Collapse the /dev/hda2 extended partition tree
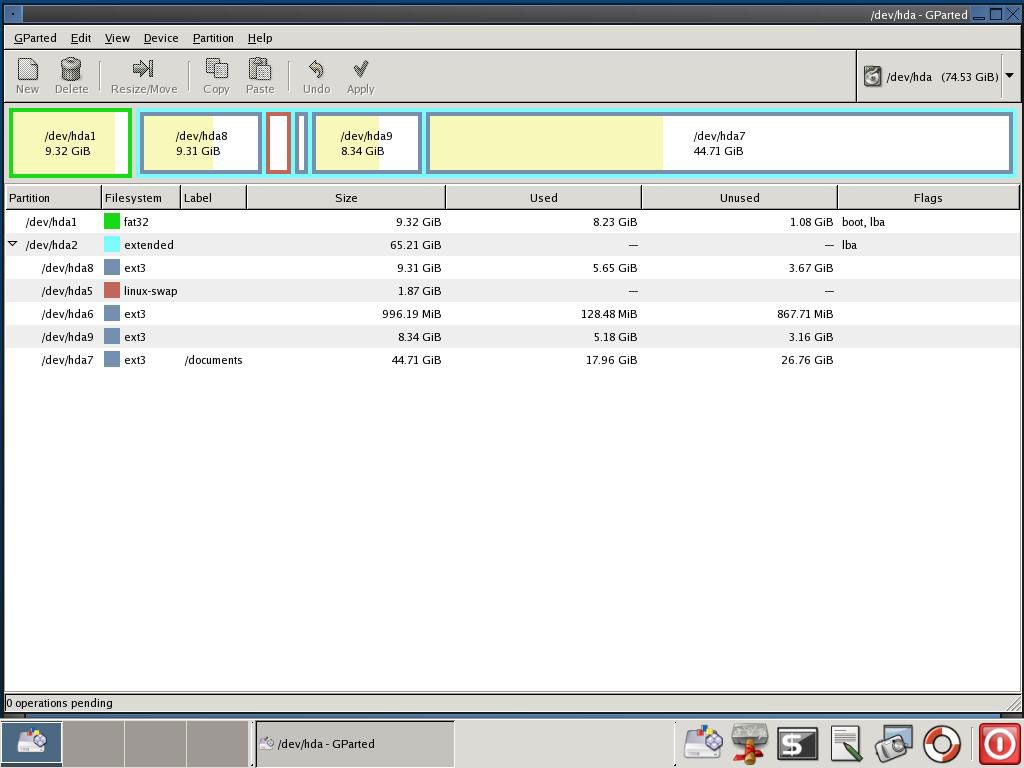The height and width of the screenshot is (768, 1024). (12, 244)
